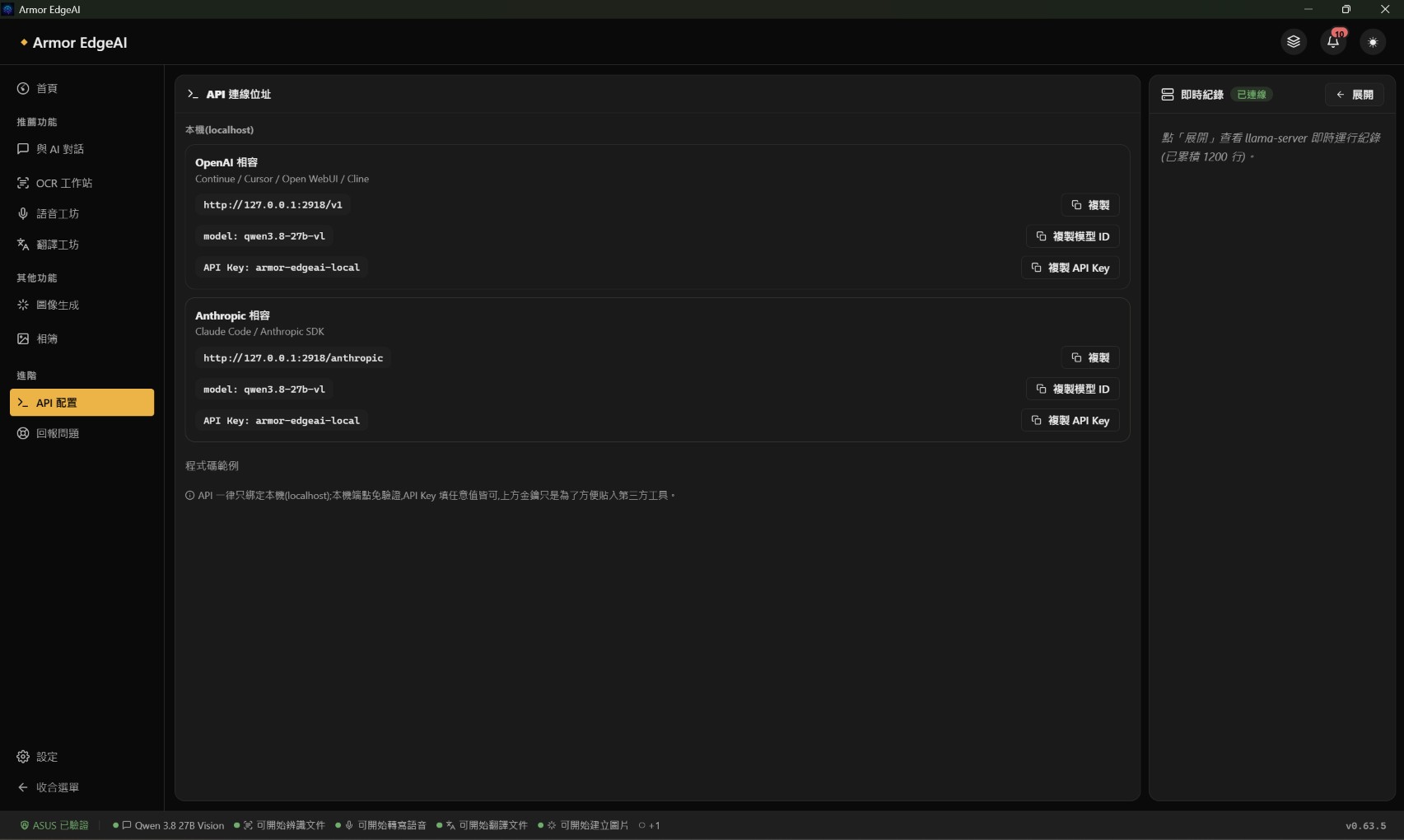Click ASUS 已驗證 status bar entry
The width and height of the screenshot is (1404, 840).
coord(54,825)
